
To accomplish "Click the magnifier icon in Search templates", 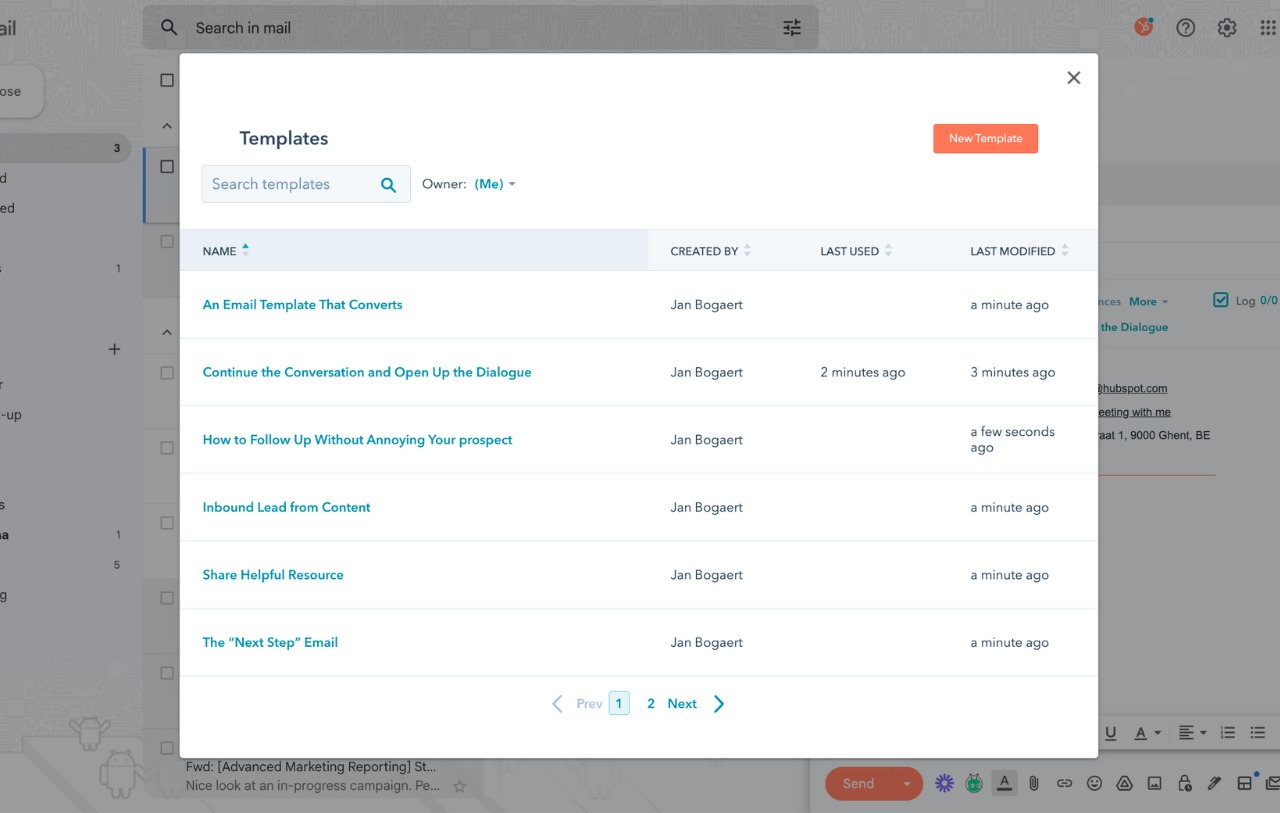I will click(389, 184).
